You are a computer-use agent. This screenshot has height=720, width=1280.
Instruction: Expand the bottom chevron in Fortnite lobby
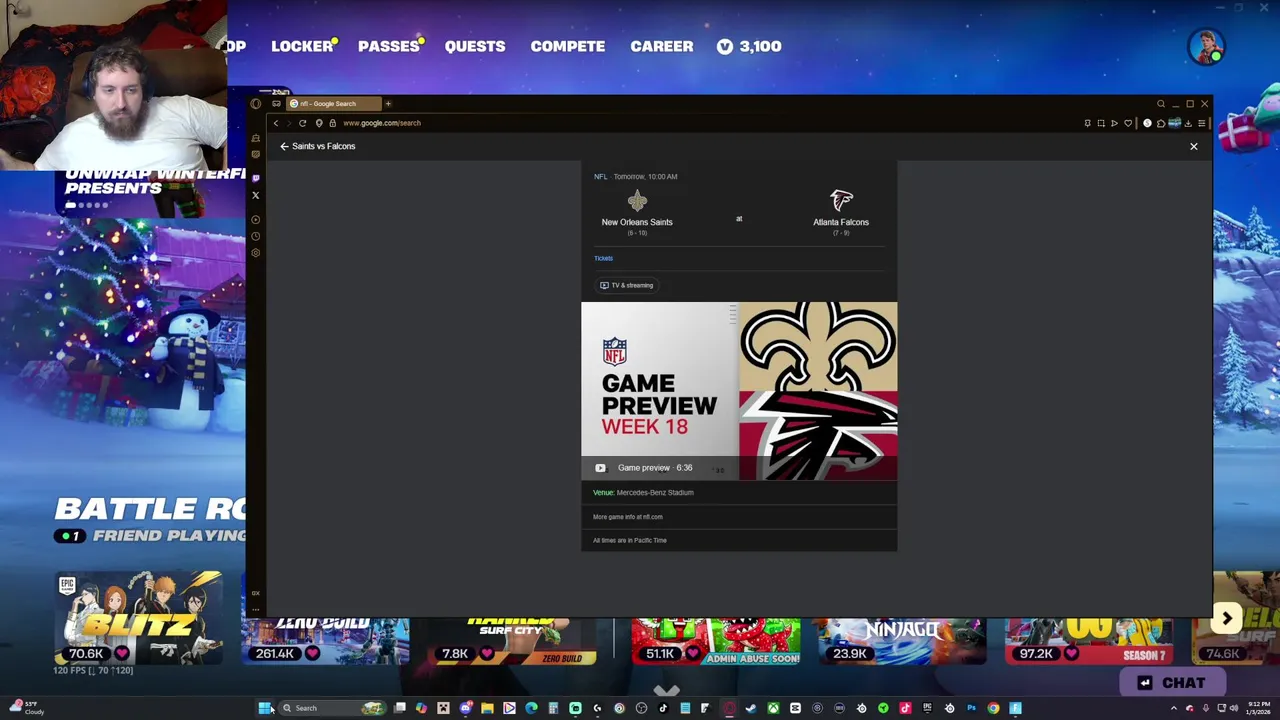[666, 690]
